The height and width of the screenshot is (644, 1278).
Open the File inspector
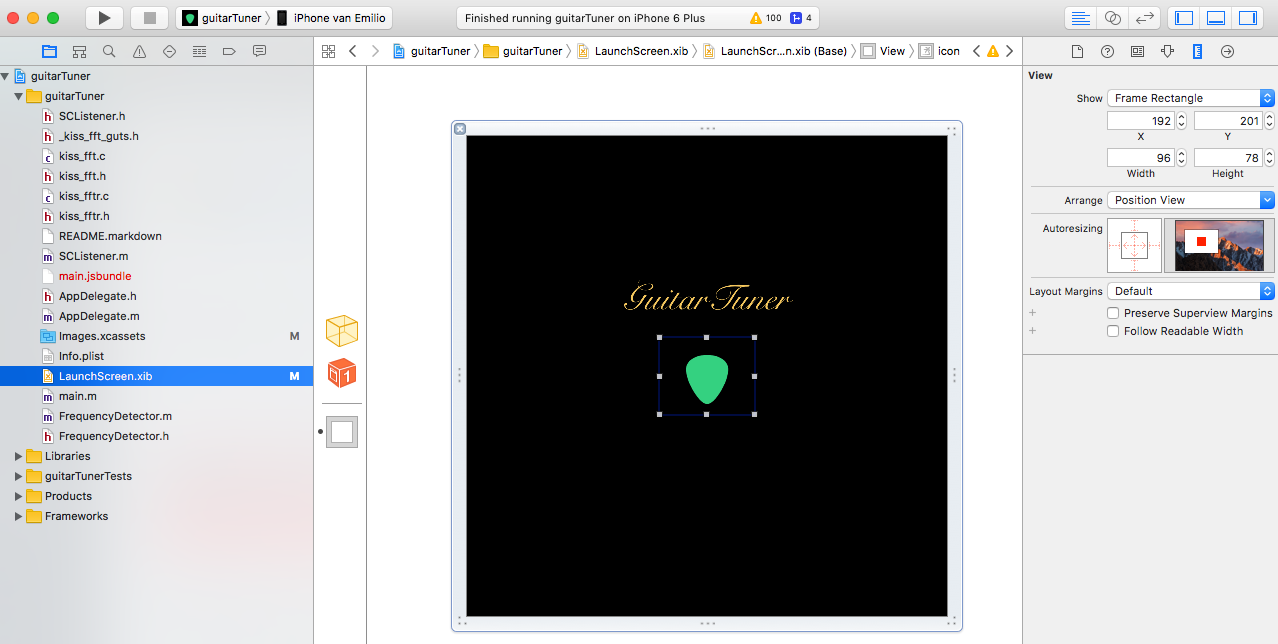1077,51
